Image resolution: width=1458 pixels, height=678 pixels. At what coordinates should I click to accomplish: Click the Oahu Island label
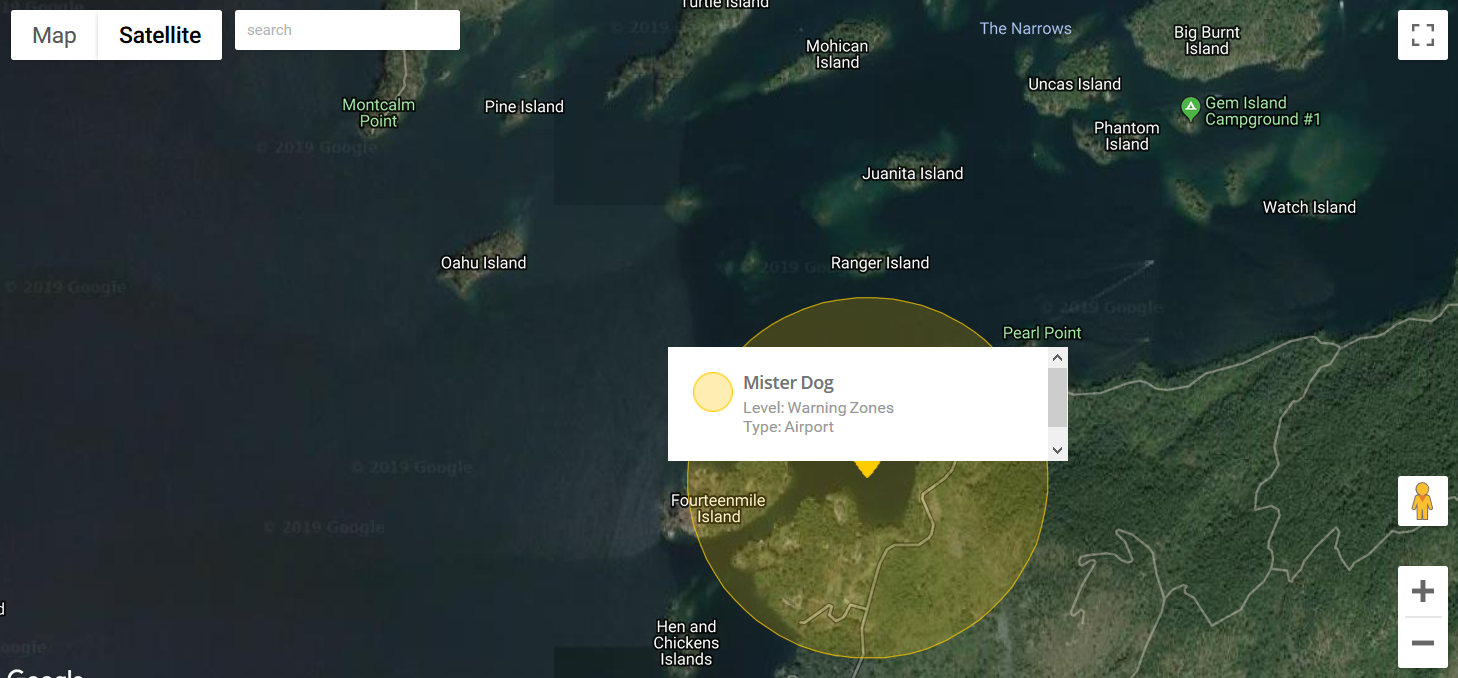[483, 263]
